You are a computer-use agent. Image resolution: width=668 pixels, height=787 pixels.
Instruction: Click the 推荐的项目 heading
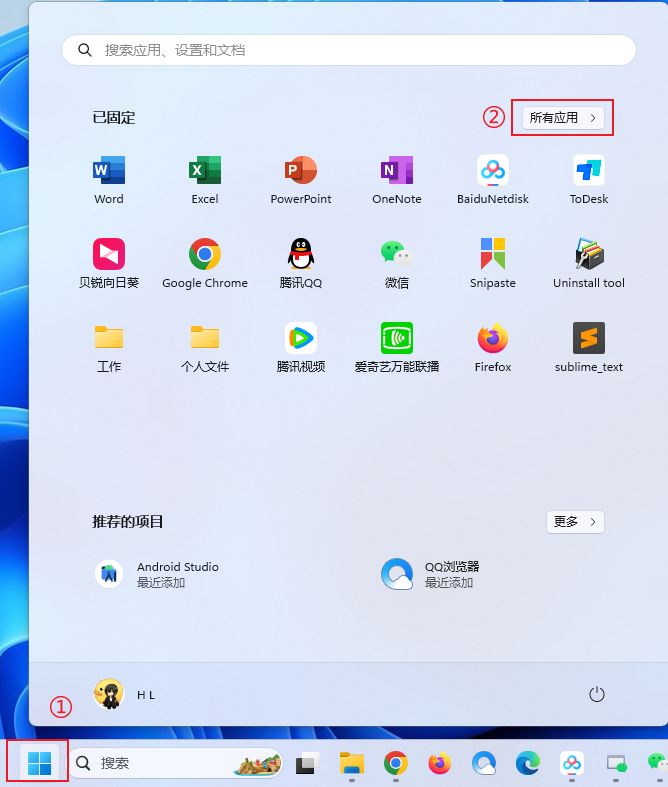pyautogui.click(x=127, y=522)
